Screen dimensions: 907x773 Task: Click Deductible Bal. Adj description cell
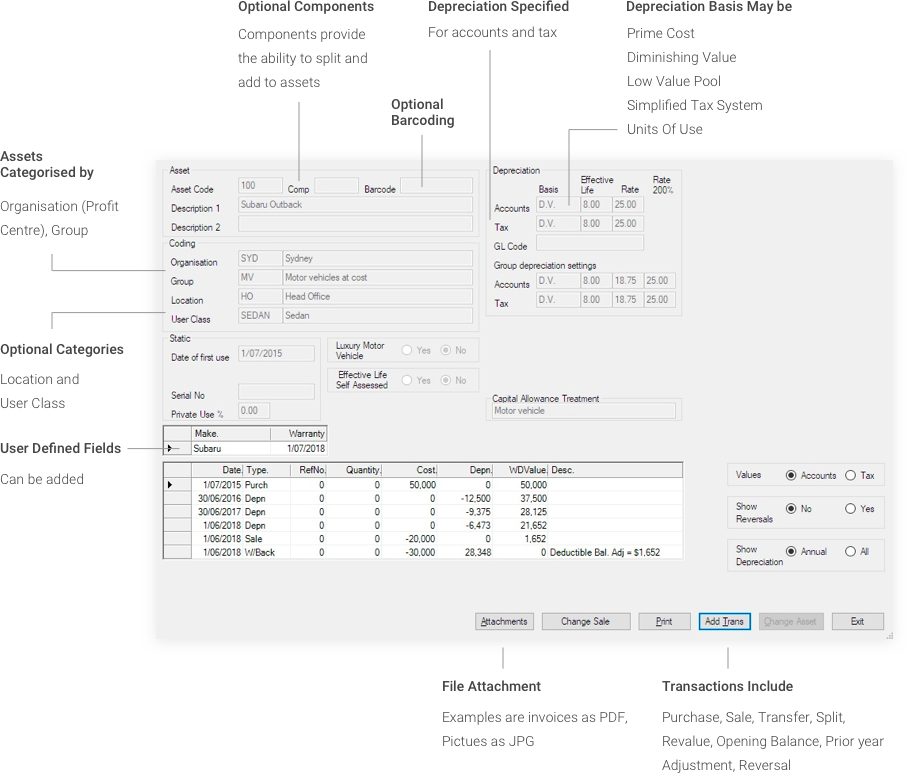tap(615, 553)
